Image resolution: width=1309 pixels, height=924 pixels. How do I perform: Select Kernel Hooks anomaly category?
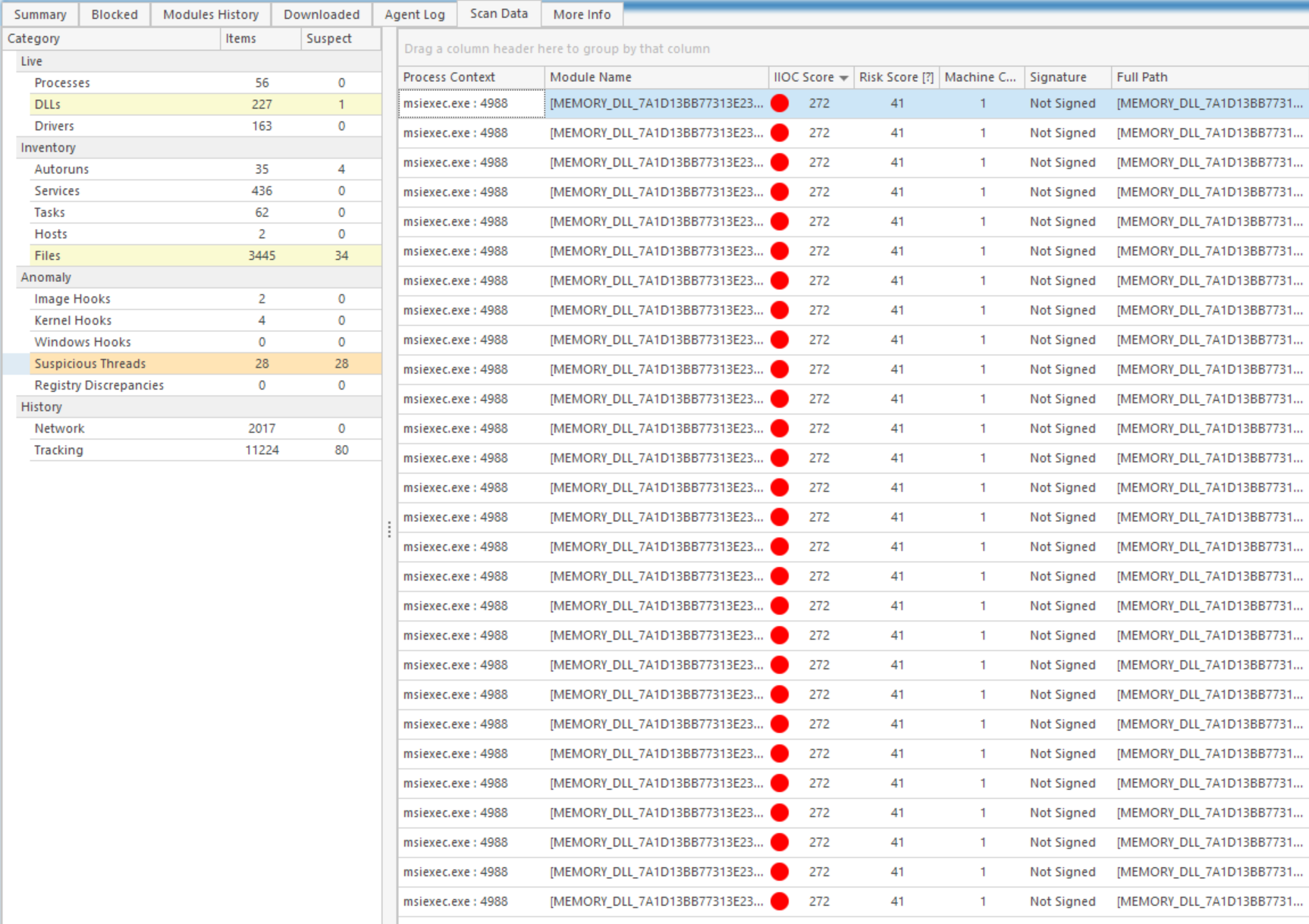tap(73, 321)
